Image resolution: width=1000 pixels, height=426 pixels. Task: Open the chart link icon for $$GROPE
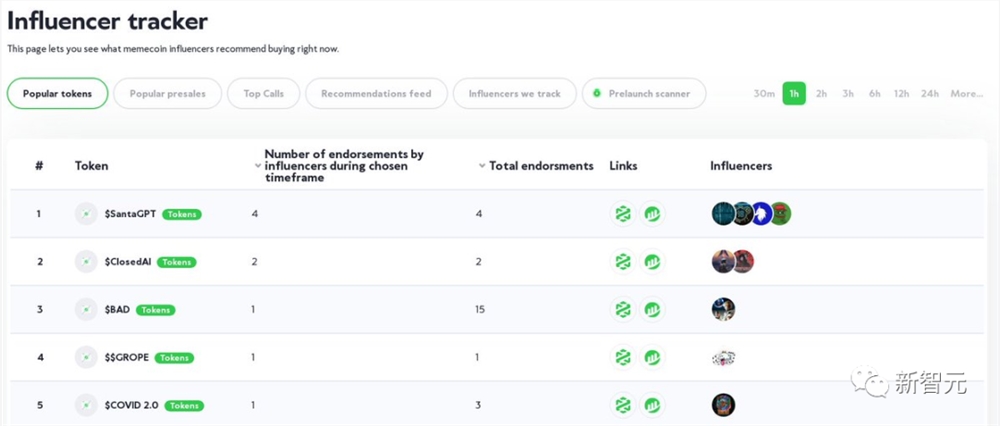coord(652,357)
